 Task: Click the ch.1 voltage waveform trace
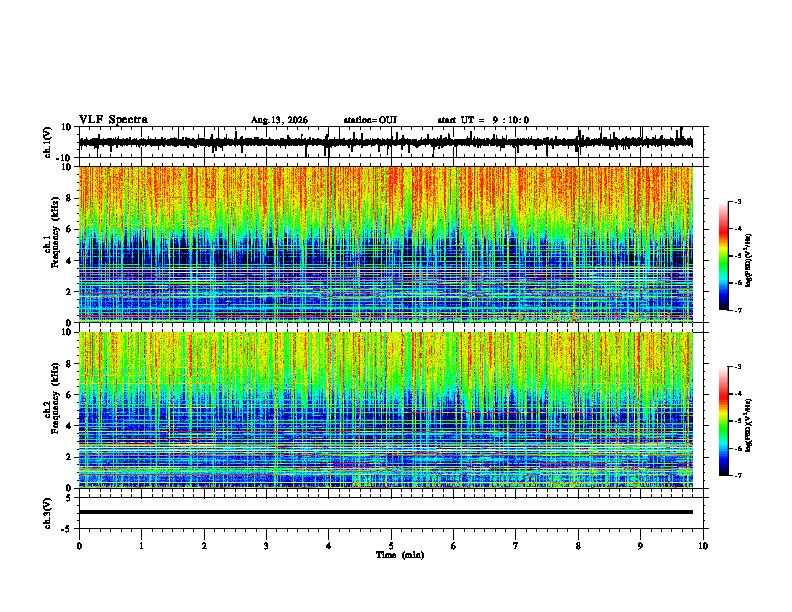coord(385,142)
